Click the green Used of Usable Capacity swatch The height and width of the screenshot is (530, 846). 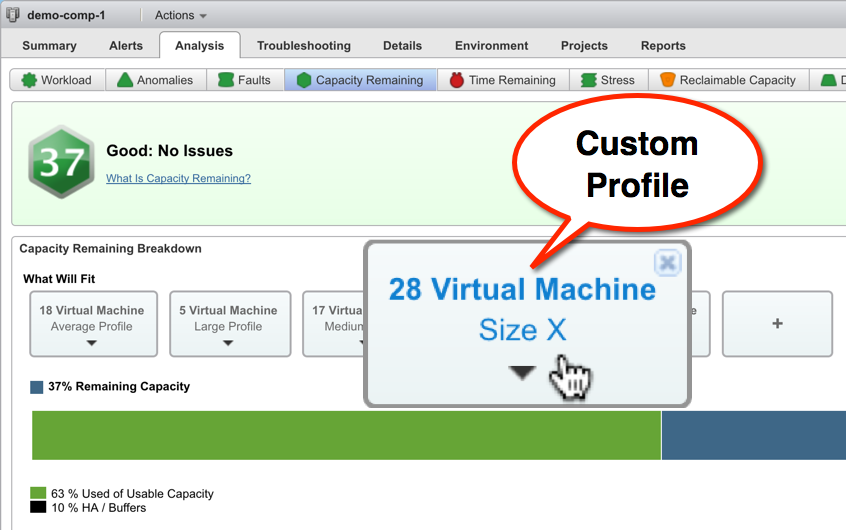(38, 493)
